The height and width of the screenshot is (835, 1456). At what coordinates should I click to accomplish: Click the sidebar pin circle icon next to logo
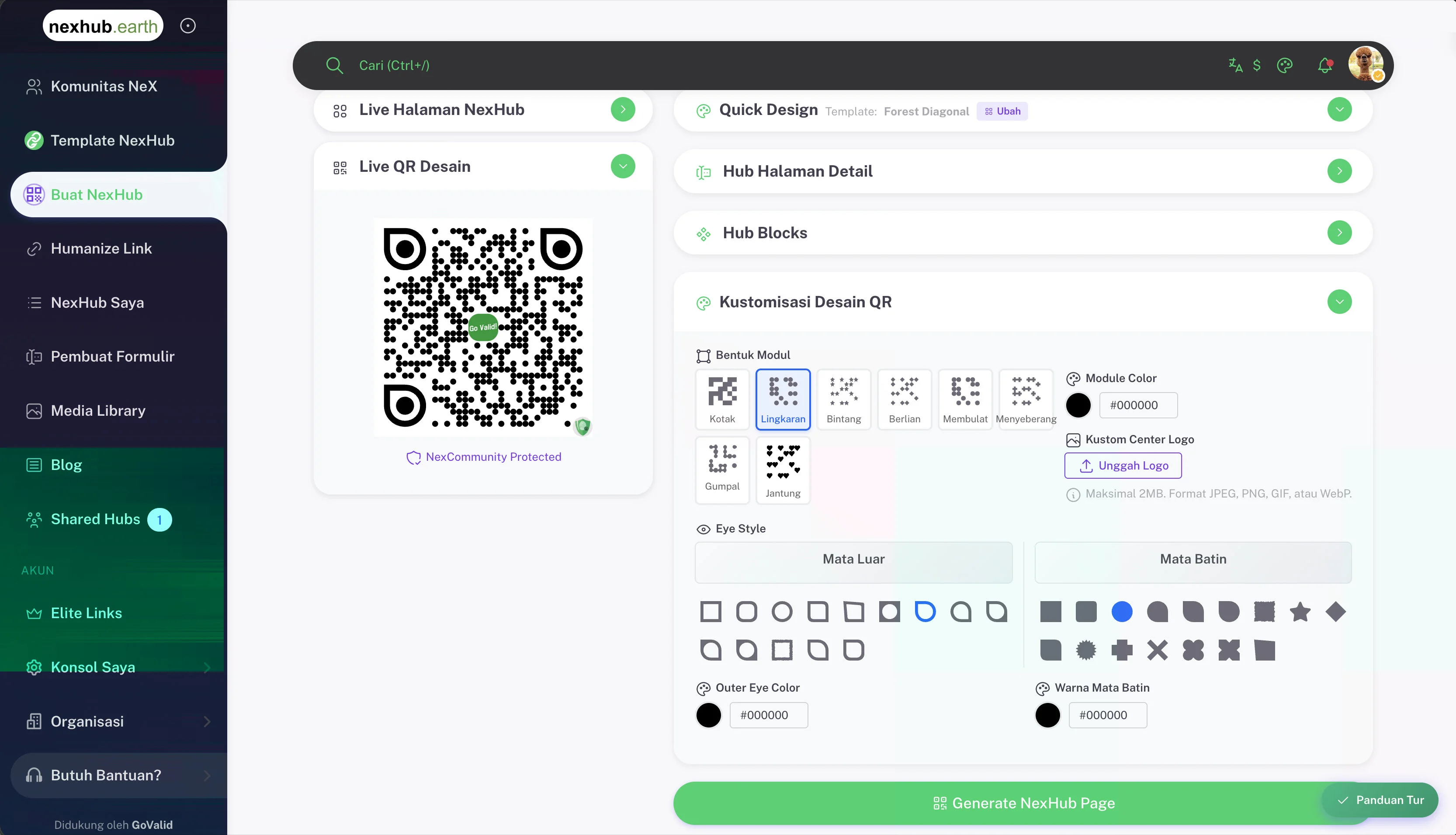click(188, 26)
